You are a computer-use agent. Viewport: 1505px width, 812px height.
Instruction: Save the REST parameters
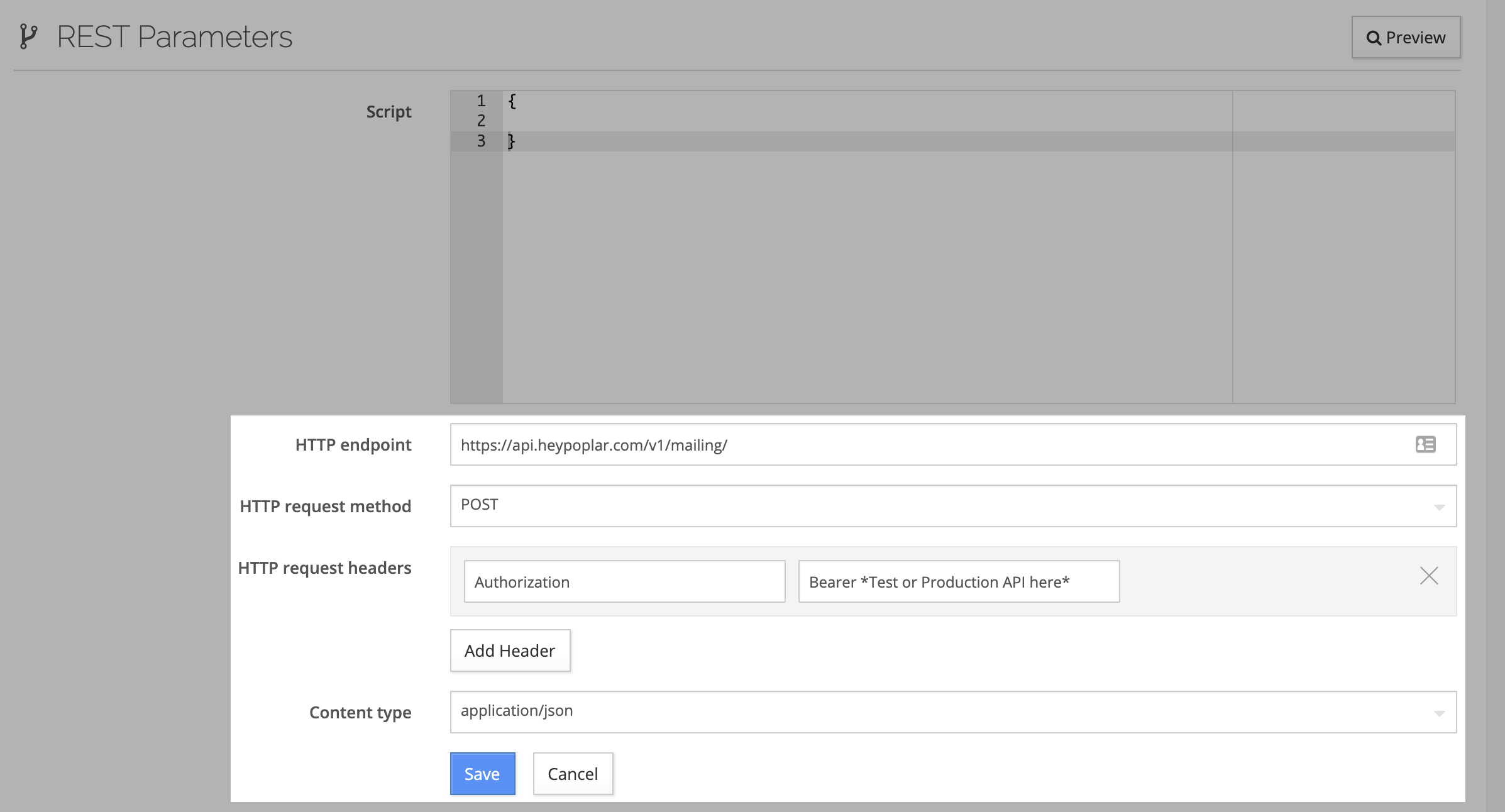[482, 774]
